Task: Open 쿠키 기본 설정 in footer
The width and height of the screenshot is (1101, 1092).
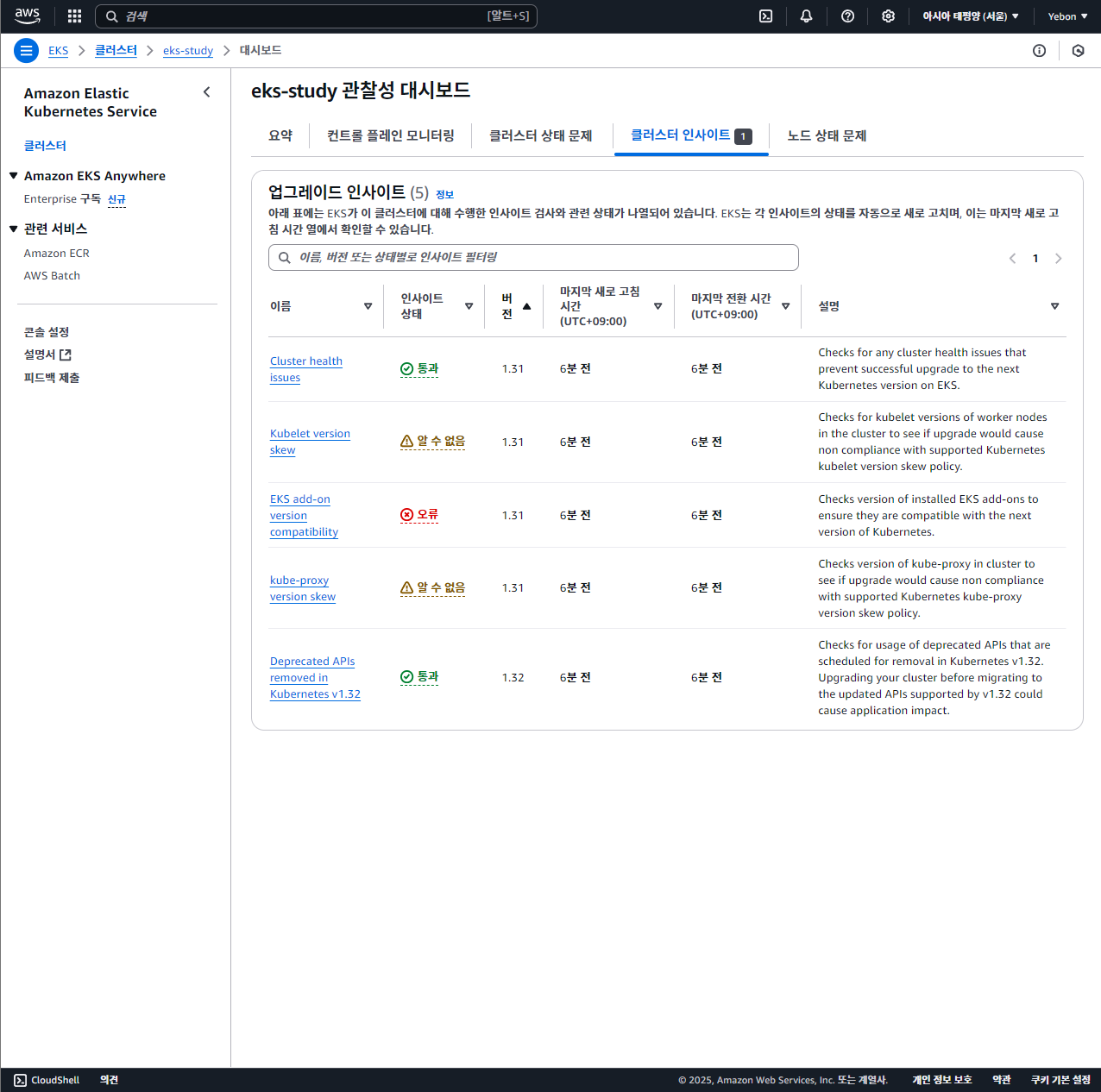Action: point(1060,1080)
